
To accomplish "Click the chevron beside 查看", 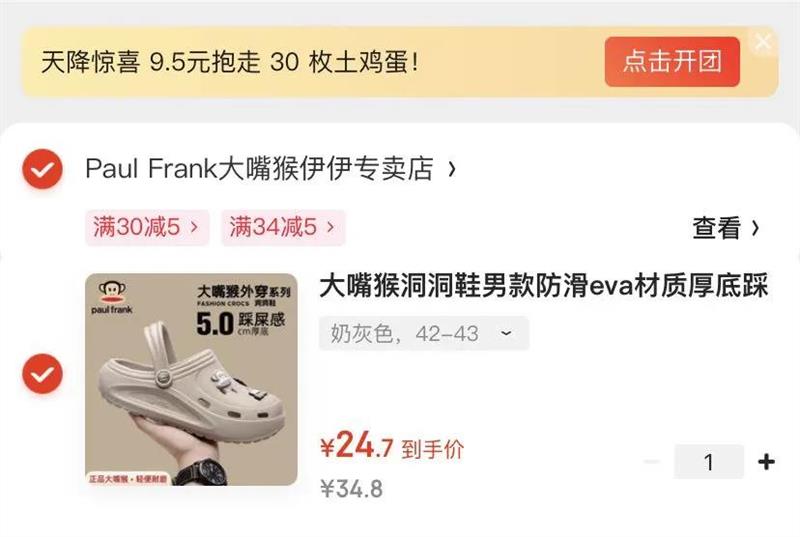I will [755, 228].
